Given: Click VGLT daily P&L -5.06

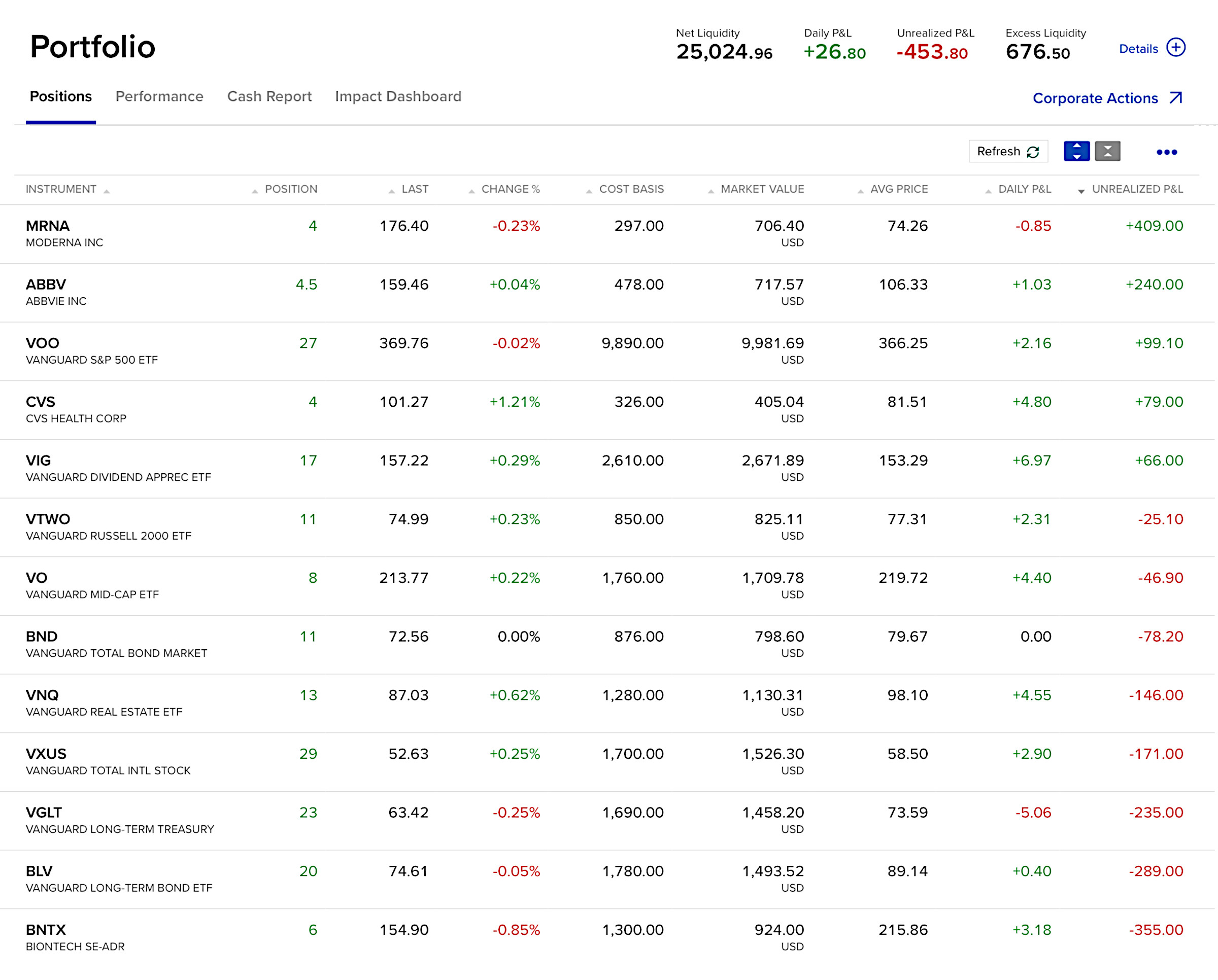Looking at the screenshot, I should (x=1033, y=813).
